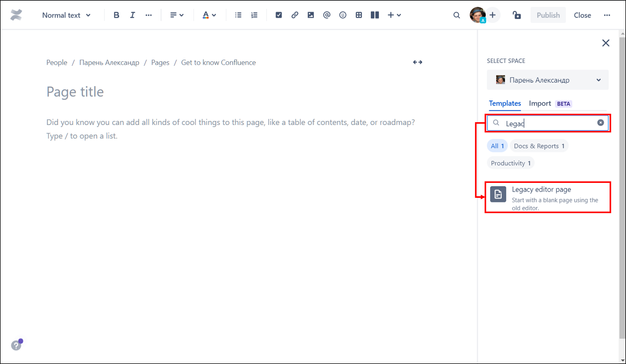The height and width of the screenshot is (364, 626).
Task: Switch to the Import tab
Action: (x=540, y=103)
